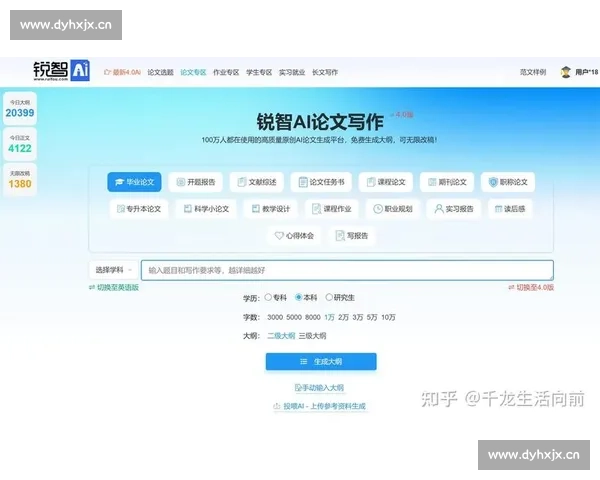
Task: Open the 作业专区 navigation tab
Action: tap(226, 72)
